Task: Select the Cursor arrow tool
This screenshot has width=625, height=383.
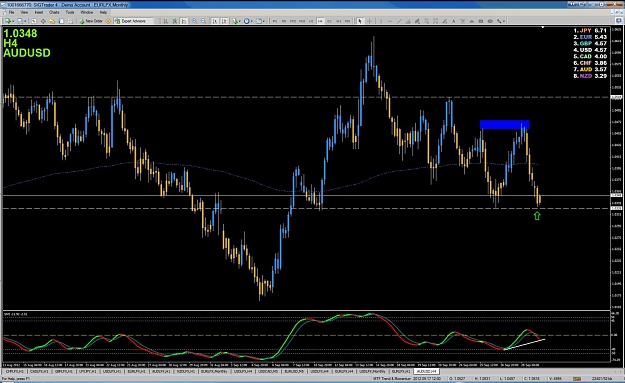Action: (x=360, y=21)
